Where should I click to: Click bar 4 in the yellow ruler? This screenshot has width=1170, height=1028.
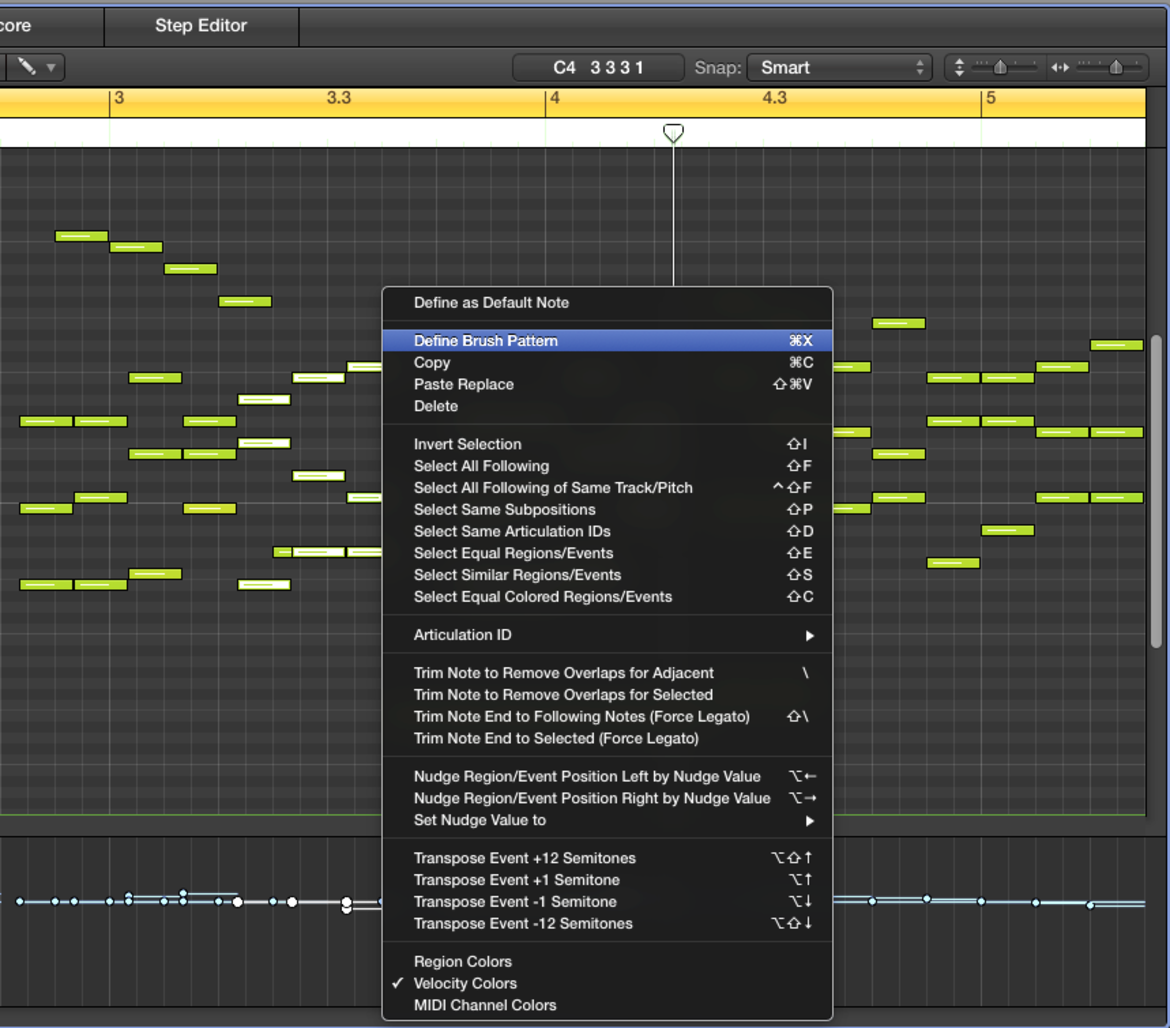click(554, 98)
